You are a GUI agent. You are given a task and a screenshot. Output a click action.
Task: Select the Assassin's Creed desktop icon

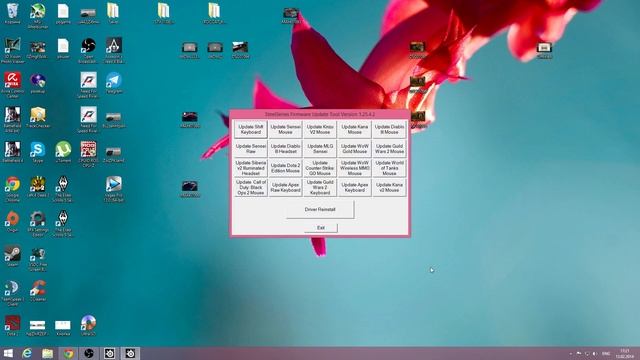point(113,50)
